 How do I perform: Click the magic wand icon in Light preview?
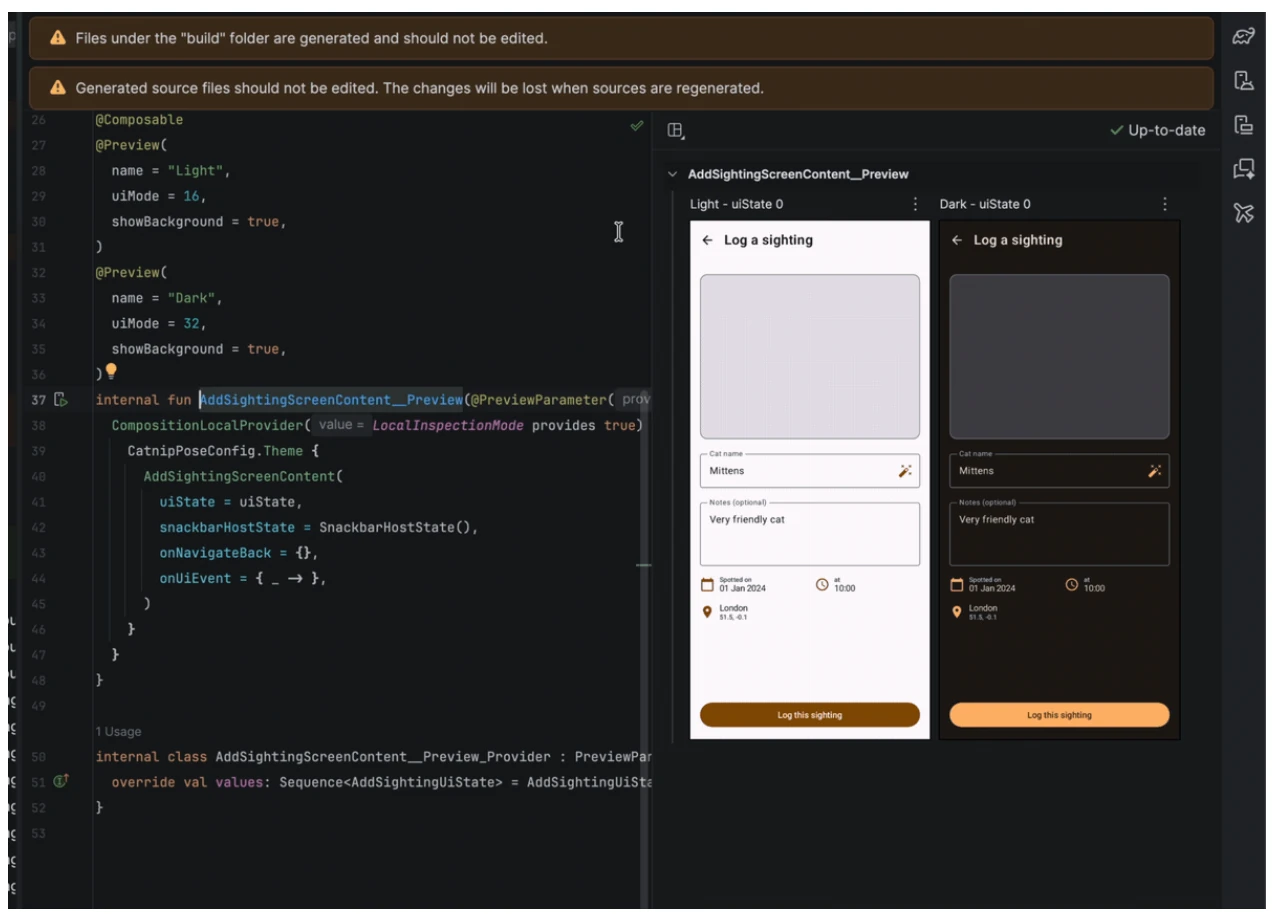point(905,471)
